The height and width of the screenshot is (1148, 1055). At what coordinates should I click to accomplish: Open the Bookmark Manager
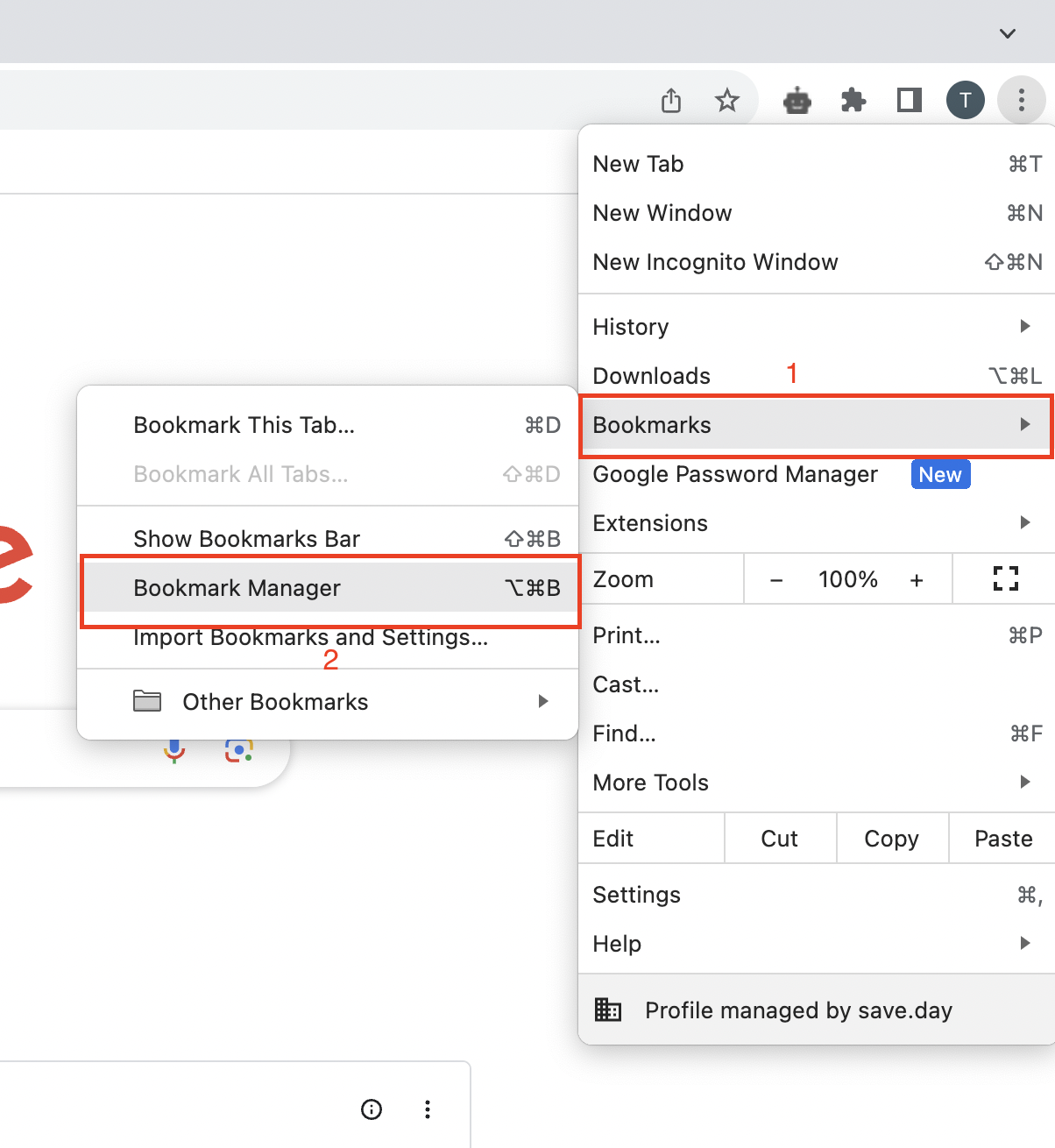point(237,588)
